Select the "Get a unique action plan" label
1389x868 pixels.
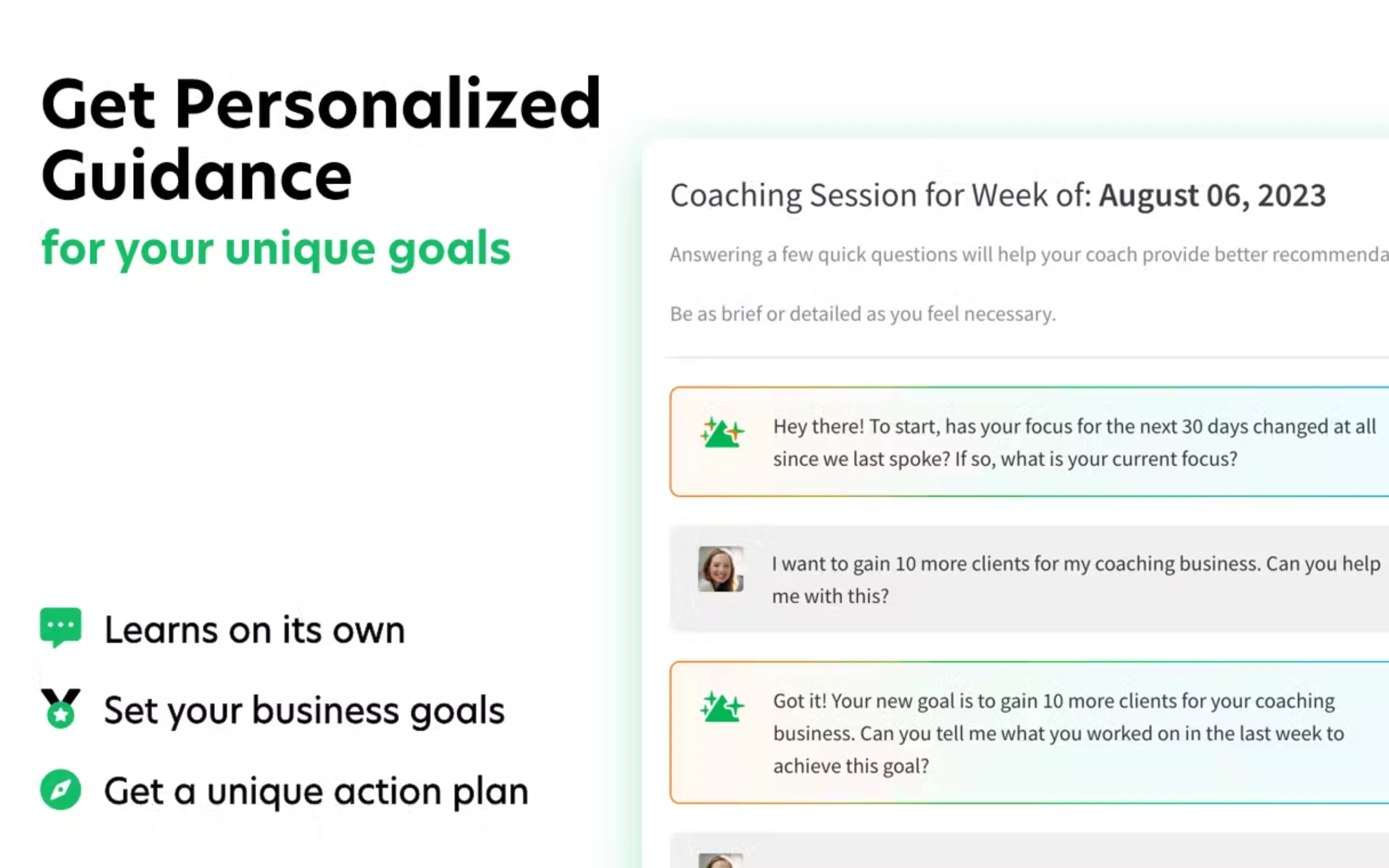pyautogui.click(x=316, y=791)
